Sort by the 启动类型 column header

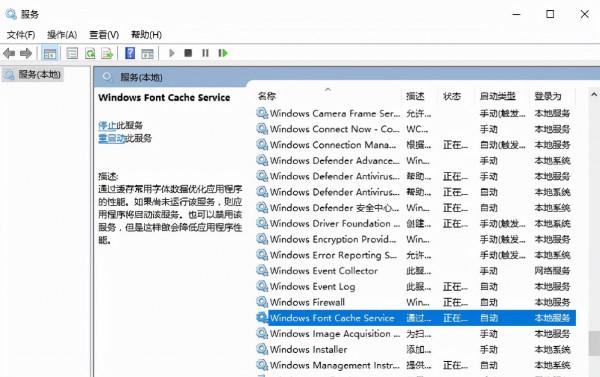click(498, 96)
